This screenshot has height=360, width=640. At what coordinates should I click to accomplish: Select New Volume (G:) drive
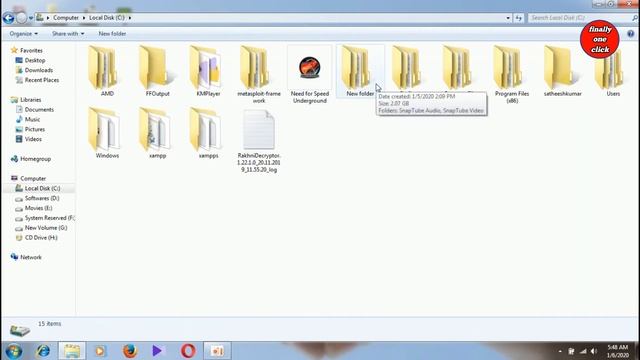46,228
